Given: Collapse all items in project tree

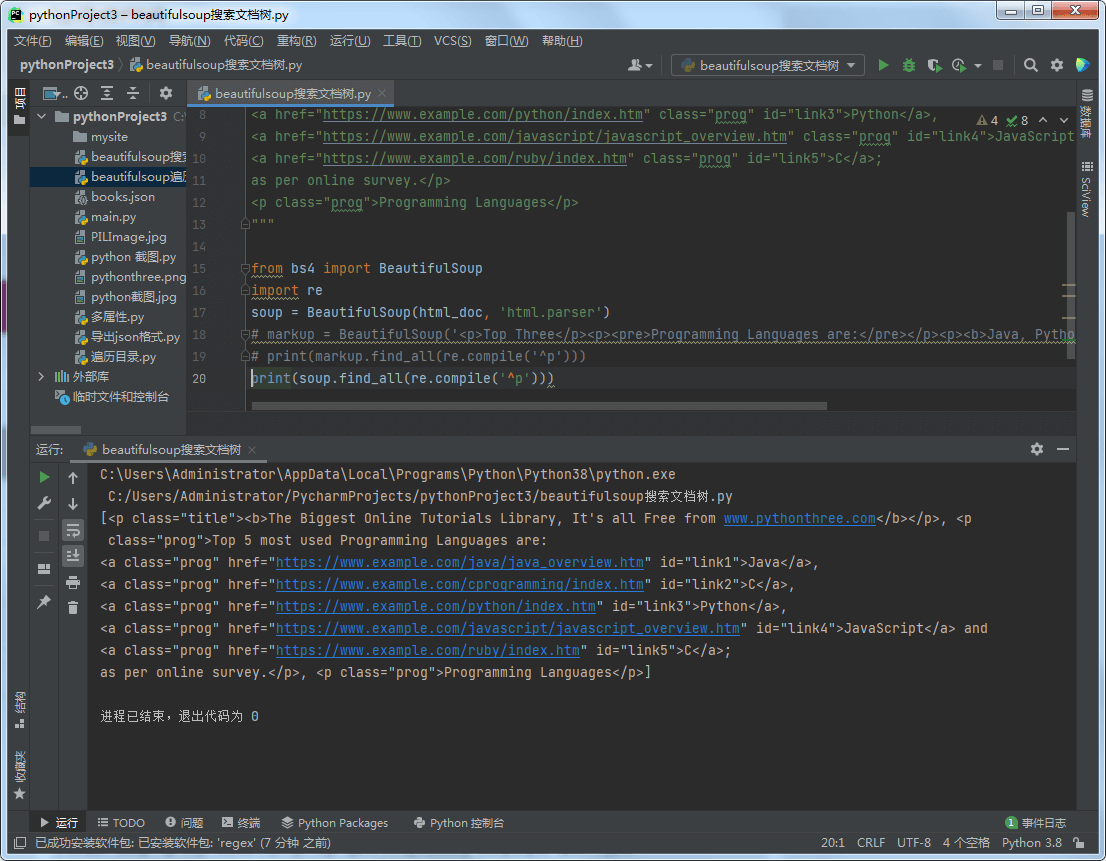Looking at the screenshot, I should point(133,93).
